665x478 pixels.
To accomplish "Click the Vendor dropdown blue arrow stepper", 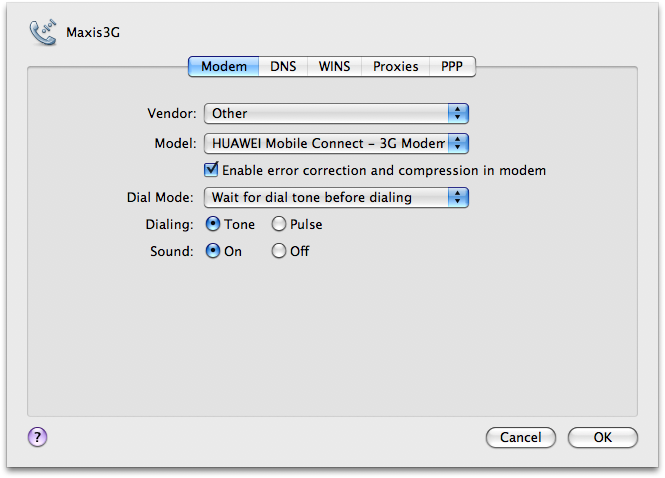I will point(458,114).
